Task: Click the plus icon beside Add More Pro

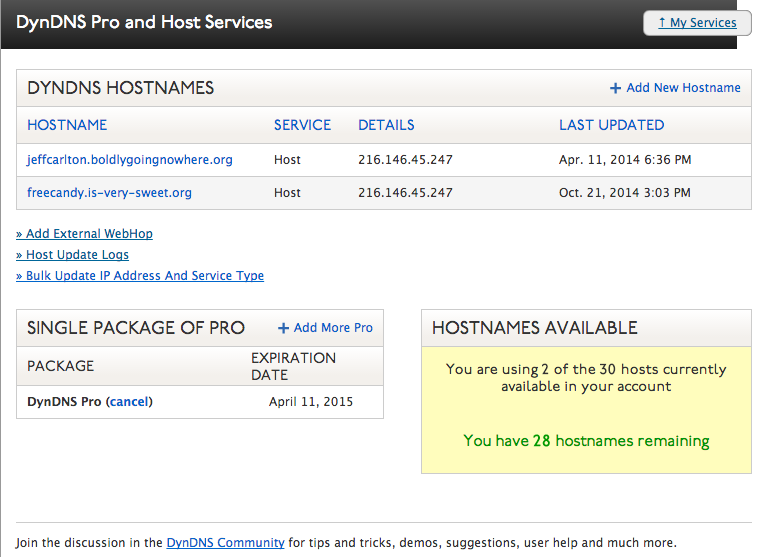Action: 284,328
